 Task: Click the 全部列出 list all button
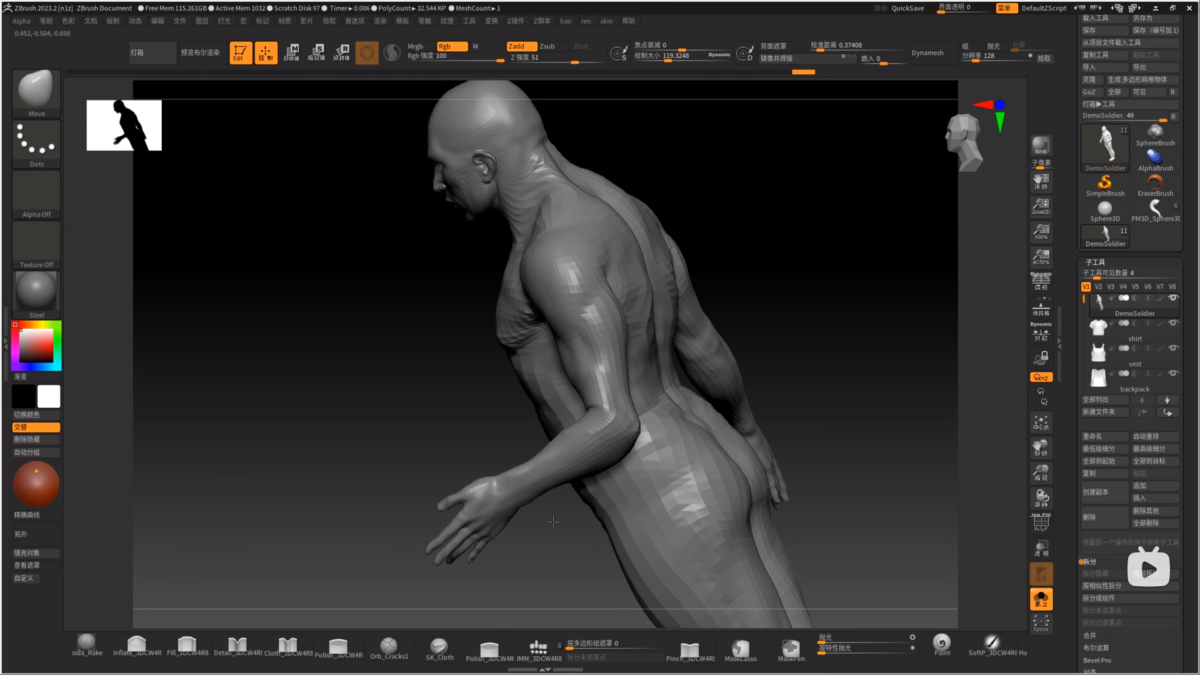pos(1105,400)
